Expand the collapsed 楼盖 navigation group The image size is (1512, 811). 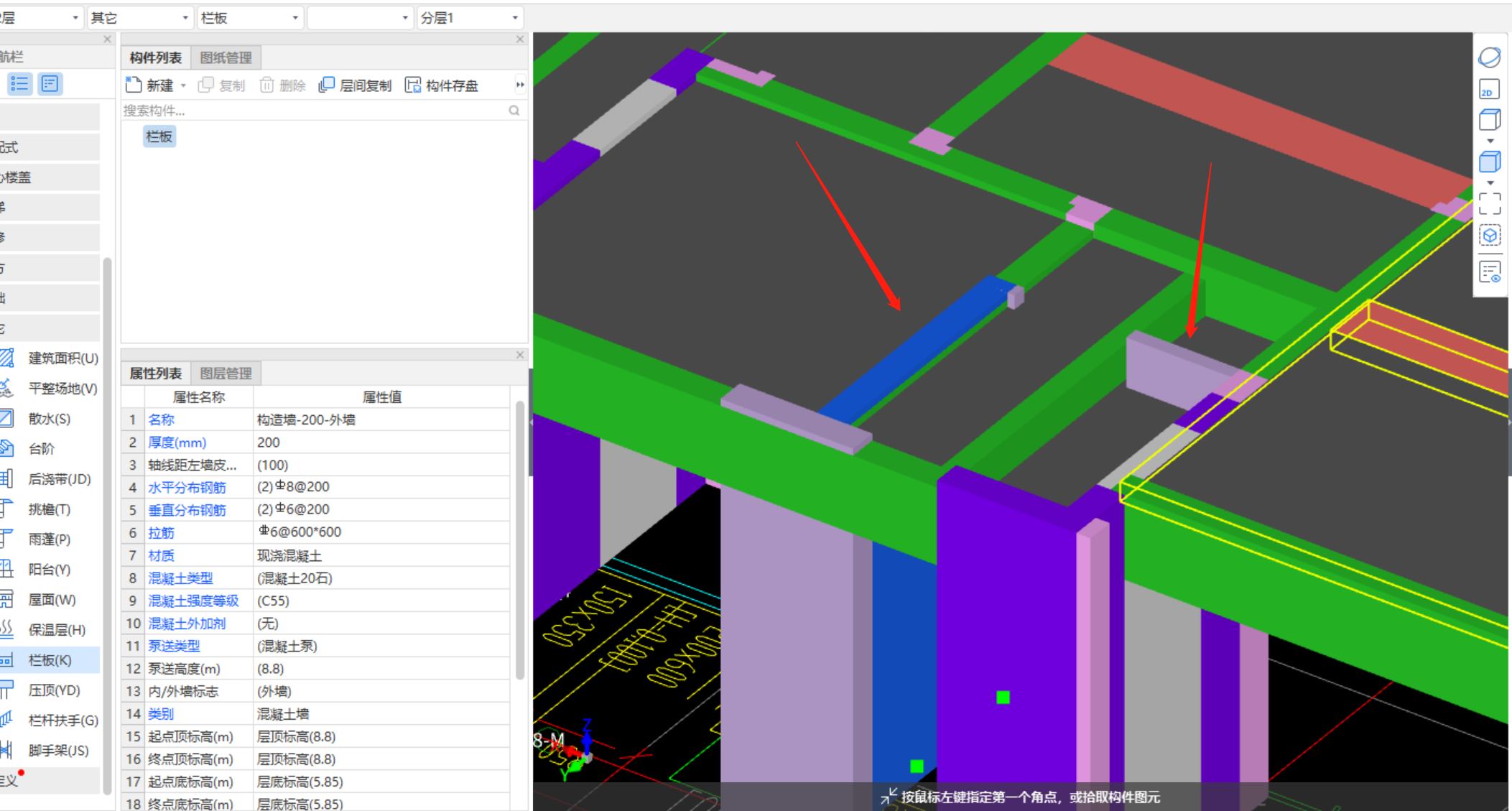tap(50, 177)
